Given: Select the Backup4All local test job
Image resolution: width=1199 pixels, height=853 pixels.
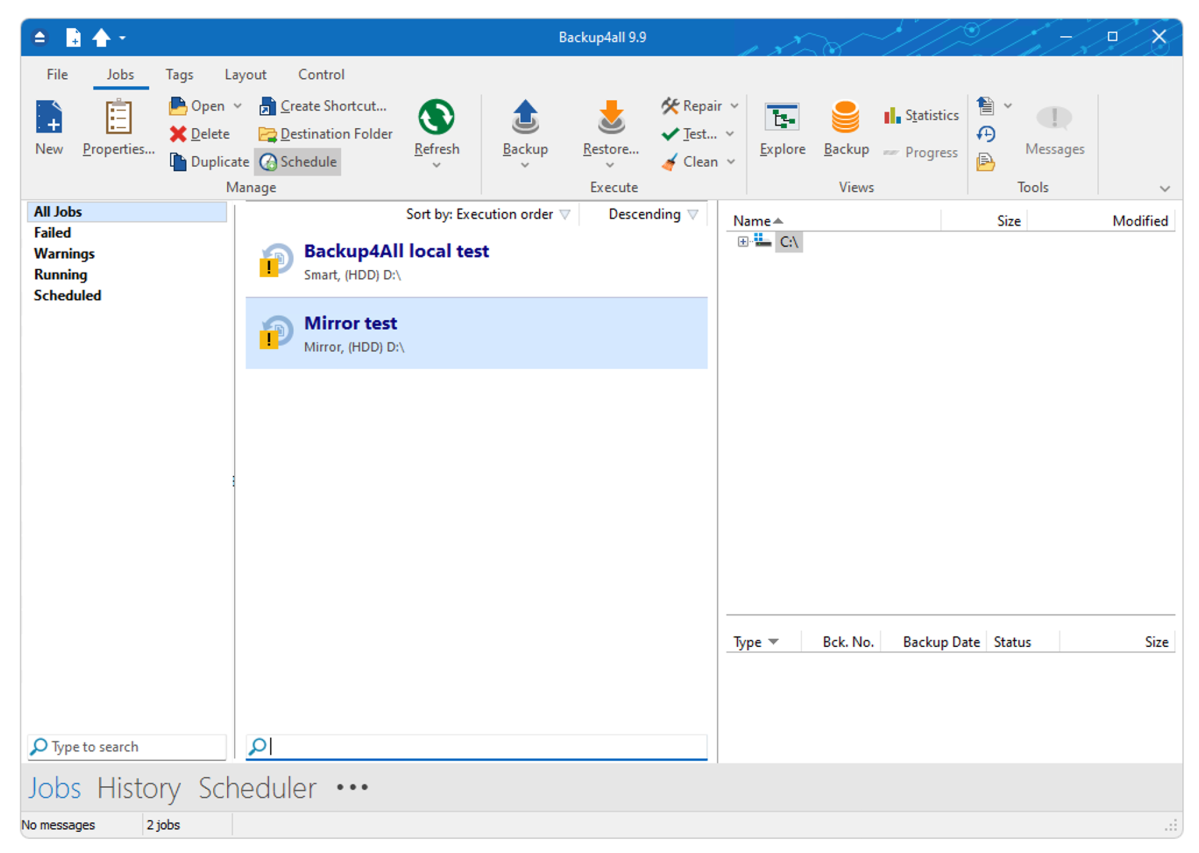Looking at the screenshot, I should (x=476, y=261).
